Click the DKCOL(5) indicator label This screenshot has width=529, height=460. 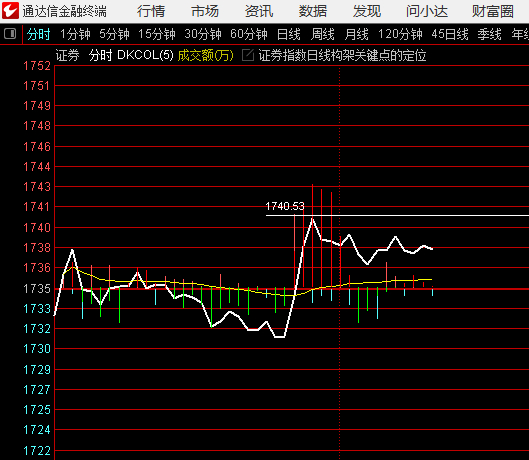pos(145,55)
